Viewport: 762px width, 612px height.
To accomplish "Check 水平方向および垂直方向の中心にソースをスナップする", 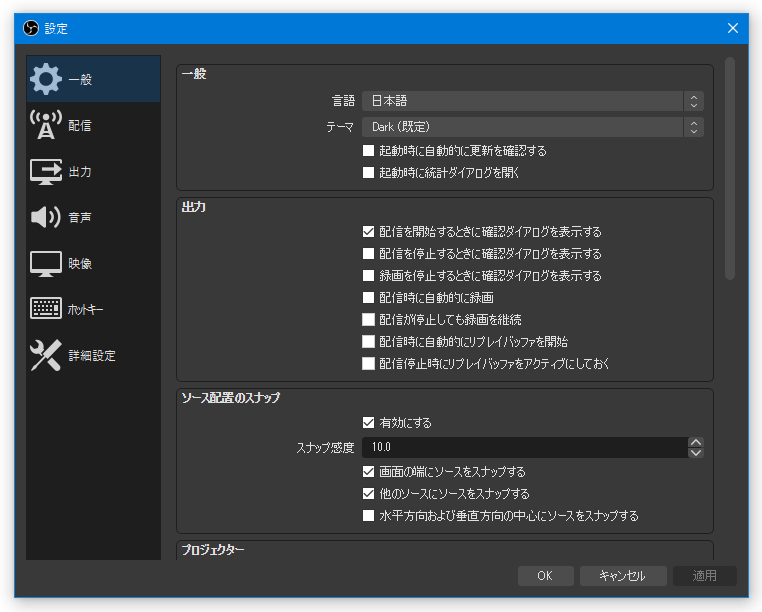I will [x=368, y=515].
